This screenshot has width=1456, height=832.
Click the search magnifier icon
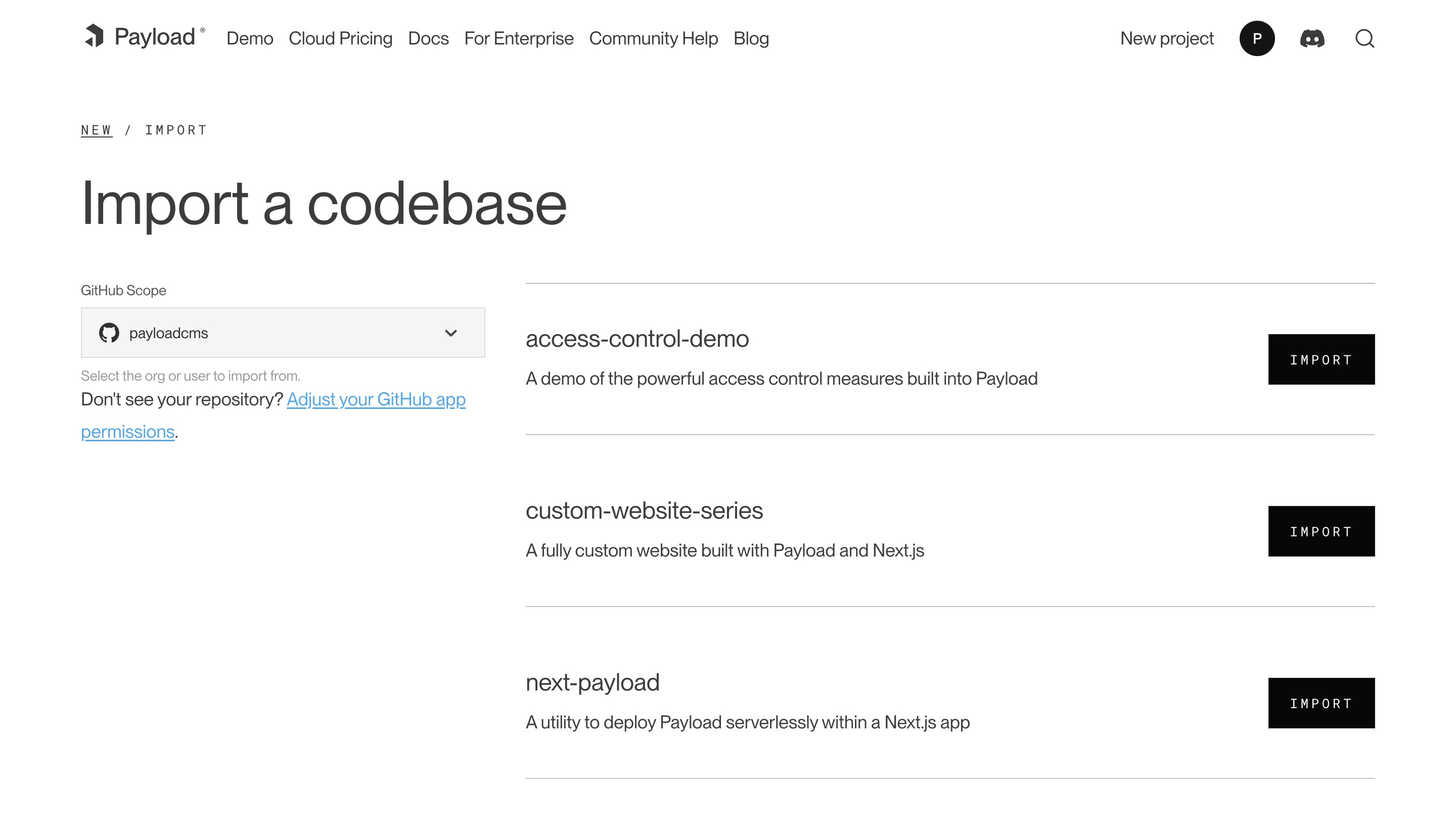tap(1366, 38)
